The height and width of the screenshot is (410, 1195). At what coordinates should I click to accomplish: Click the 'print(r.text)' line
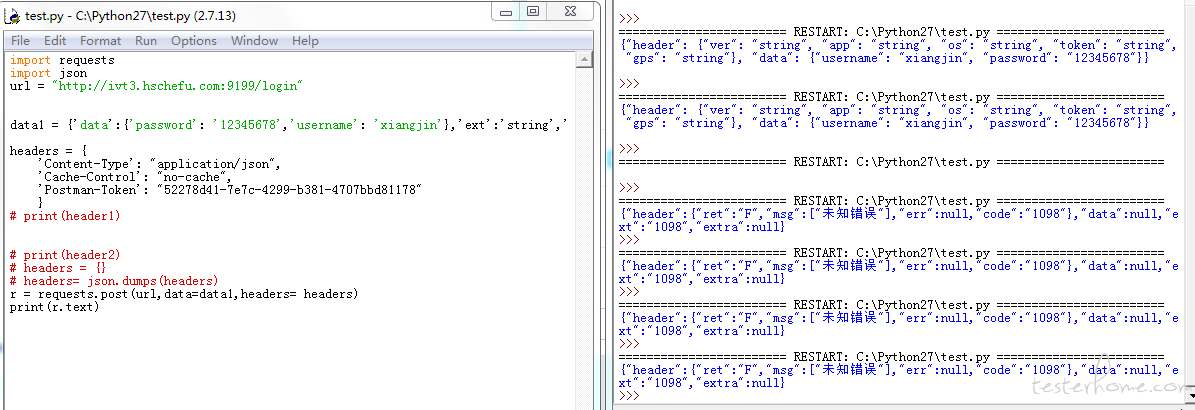click(55, 306)
